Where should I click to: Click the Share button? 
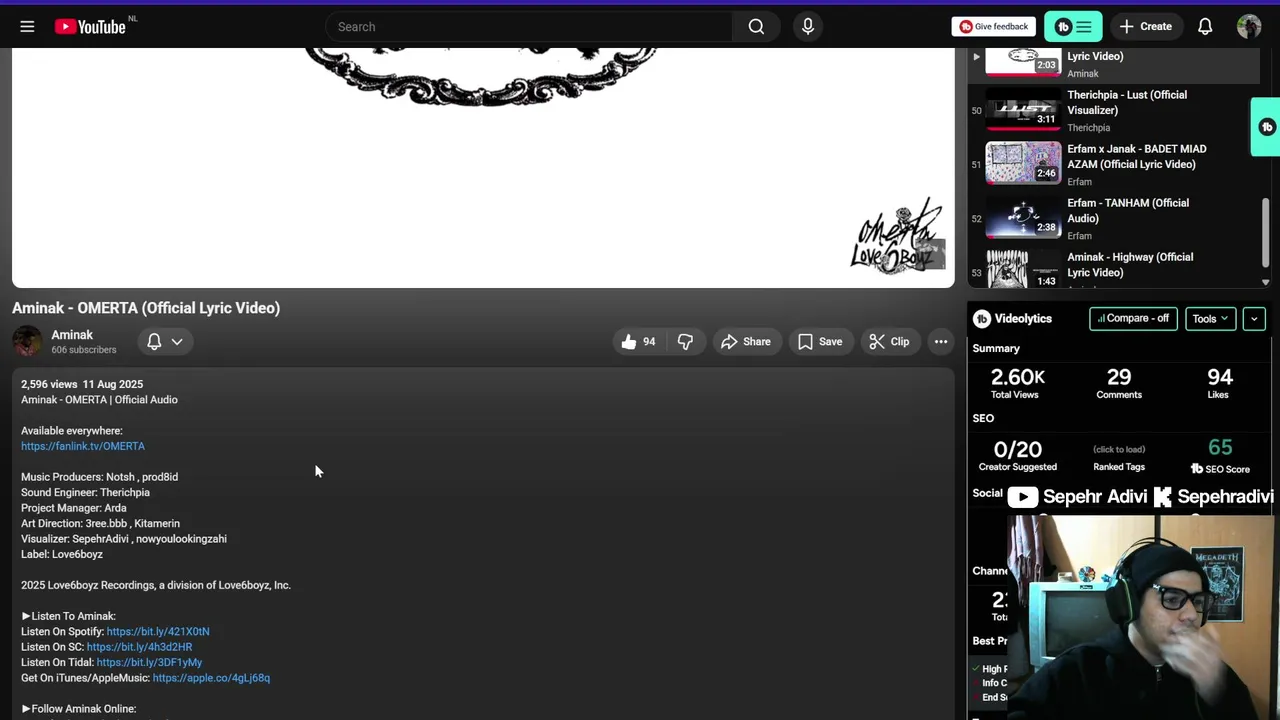click(746, 342)
